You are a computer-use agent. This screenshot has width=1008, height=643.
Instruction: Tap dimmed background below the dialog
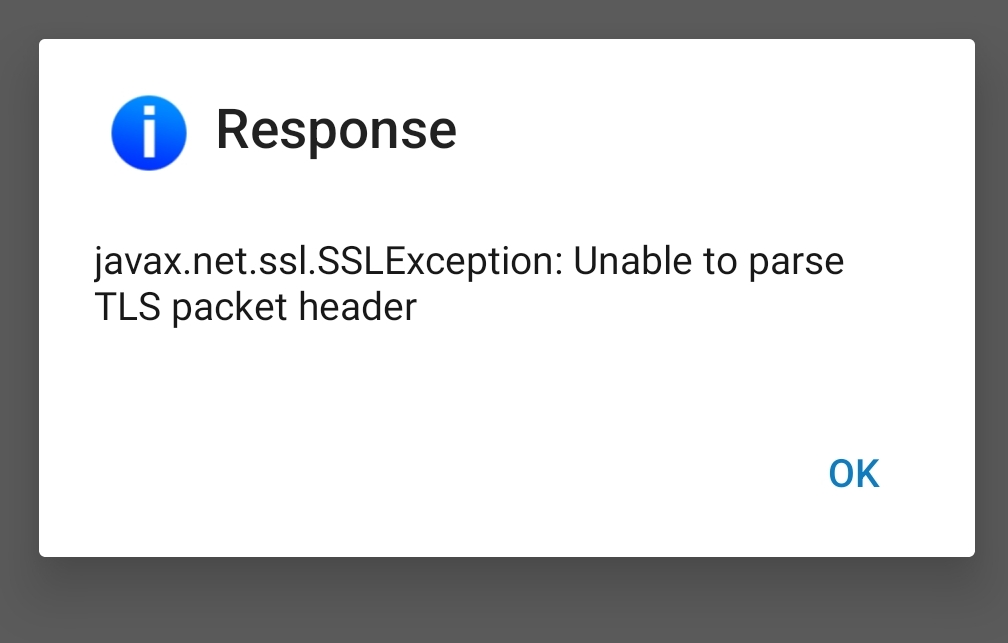(504, 600)
